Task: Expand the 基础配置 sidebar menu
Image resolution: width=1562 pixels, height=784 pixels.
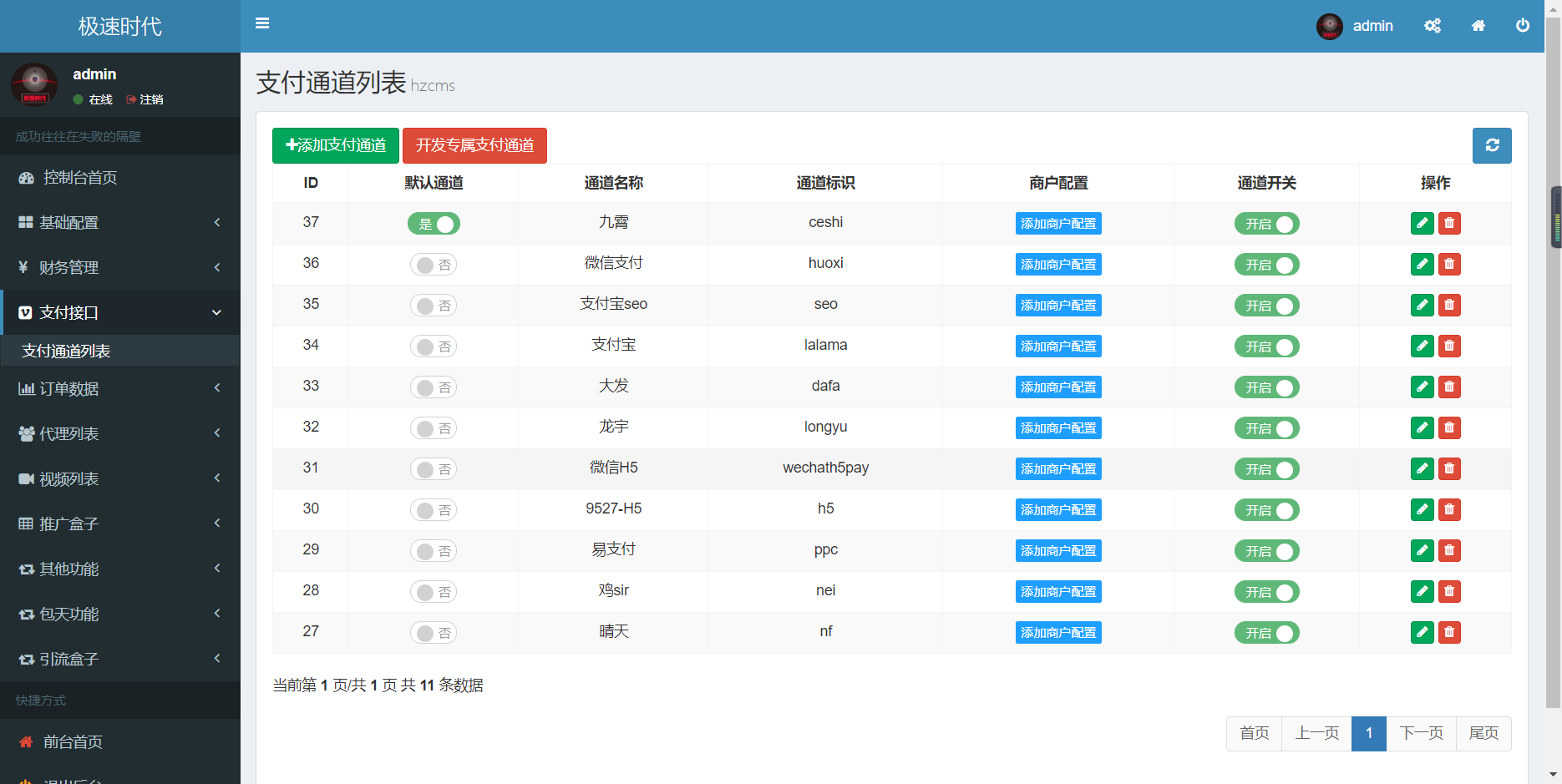Action: 120,223
